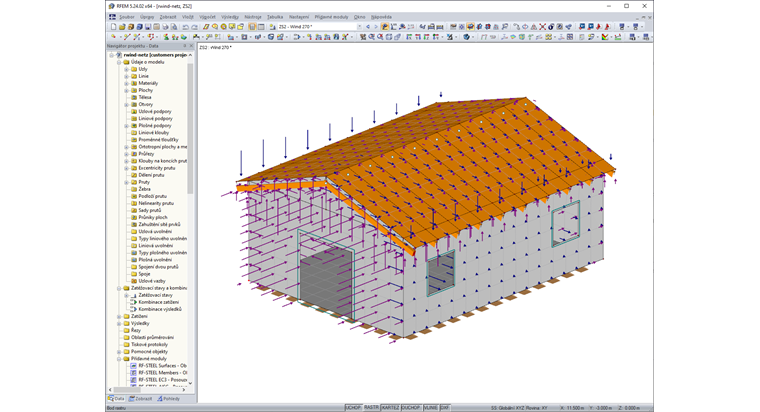Expand the Linie tree node
Image resolution: width=760 pixels, height=412 pixels.
pyautogui.click(x=127, y=76)
